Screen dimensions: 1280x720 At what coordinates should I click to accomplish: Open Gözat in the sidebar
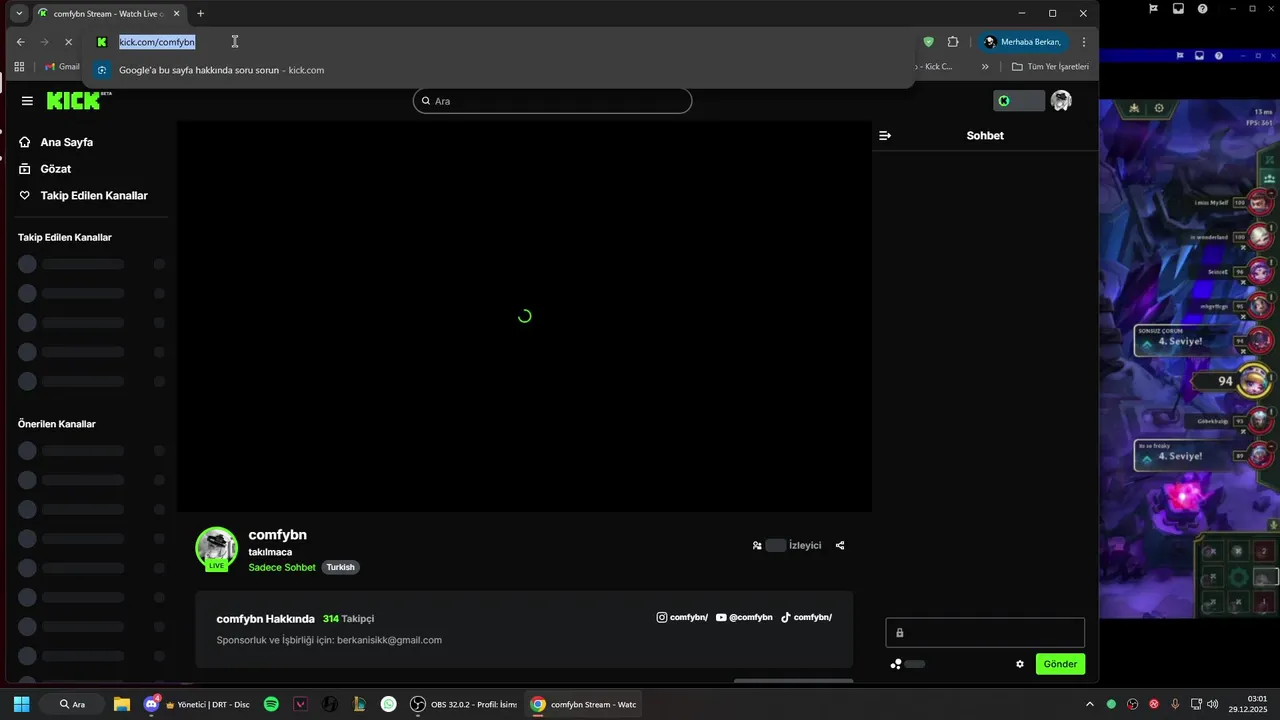coord(55,169)
